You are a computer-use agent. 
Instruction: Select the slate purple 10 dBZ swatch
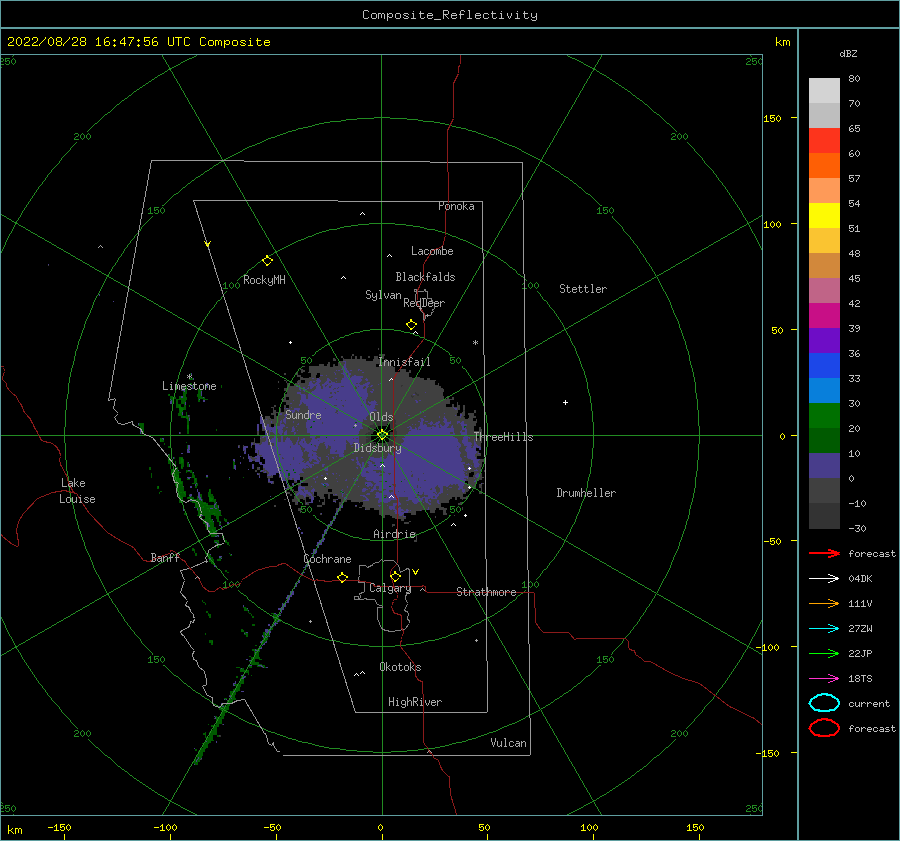pos(824,466)
